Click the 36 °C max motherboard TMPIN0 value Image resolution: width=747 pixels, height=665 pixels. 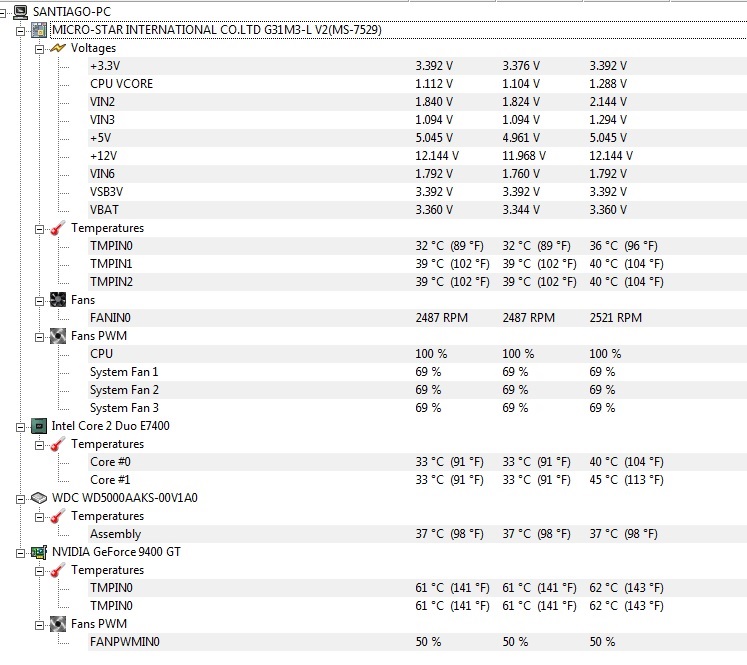(x=623, y=246)
